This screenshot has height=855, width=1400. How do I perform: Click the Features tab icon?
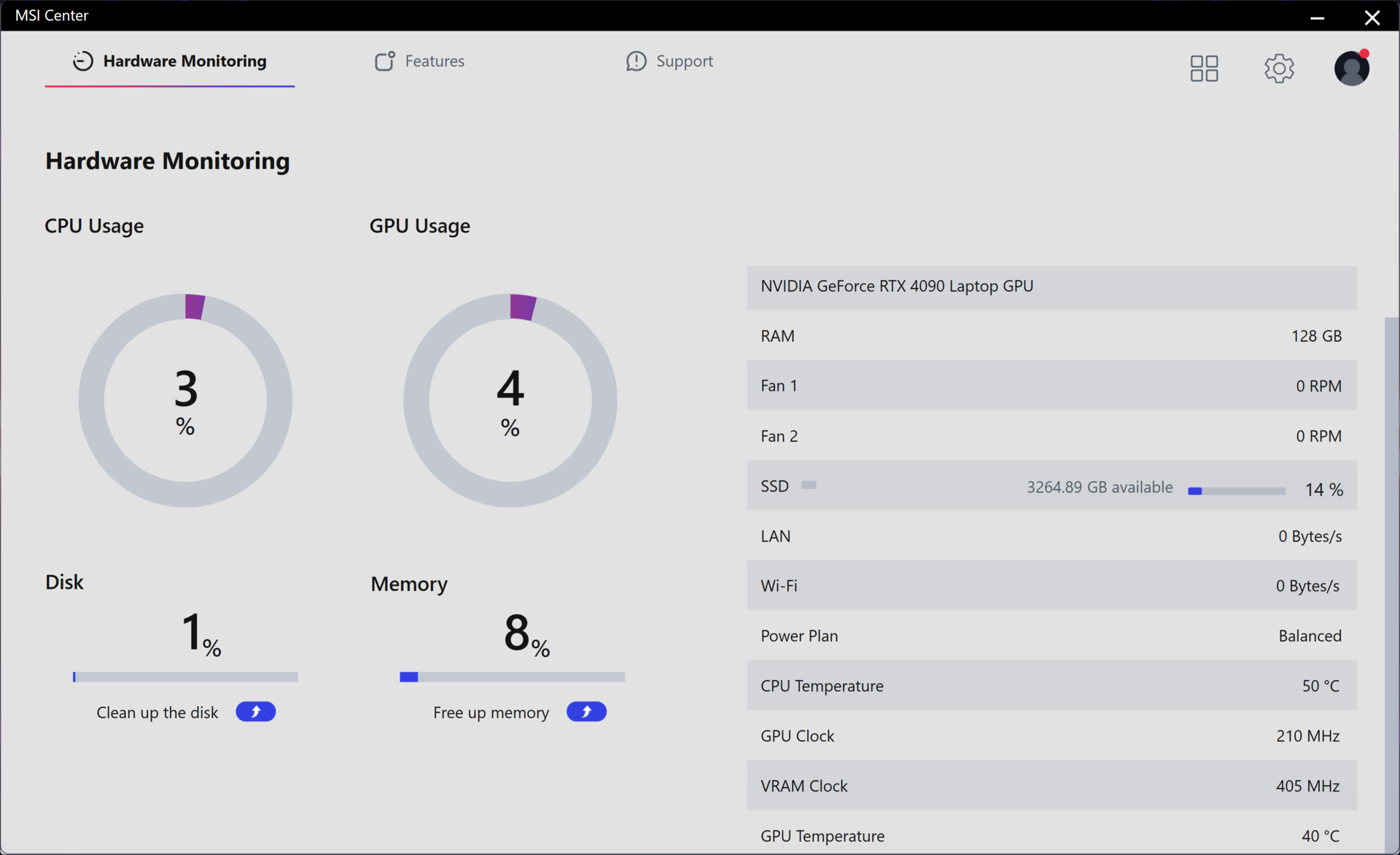[384, 61]
